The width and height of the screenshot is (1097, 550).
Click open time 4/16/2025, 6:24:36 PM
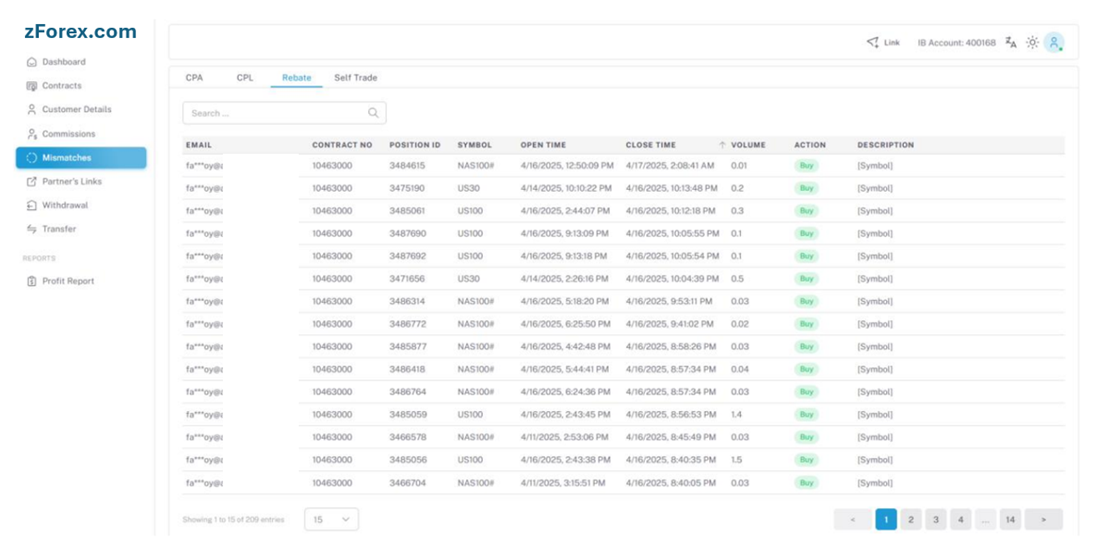(x=565, y=392)
